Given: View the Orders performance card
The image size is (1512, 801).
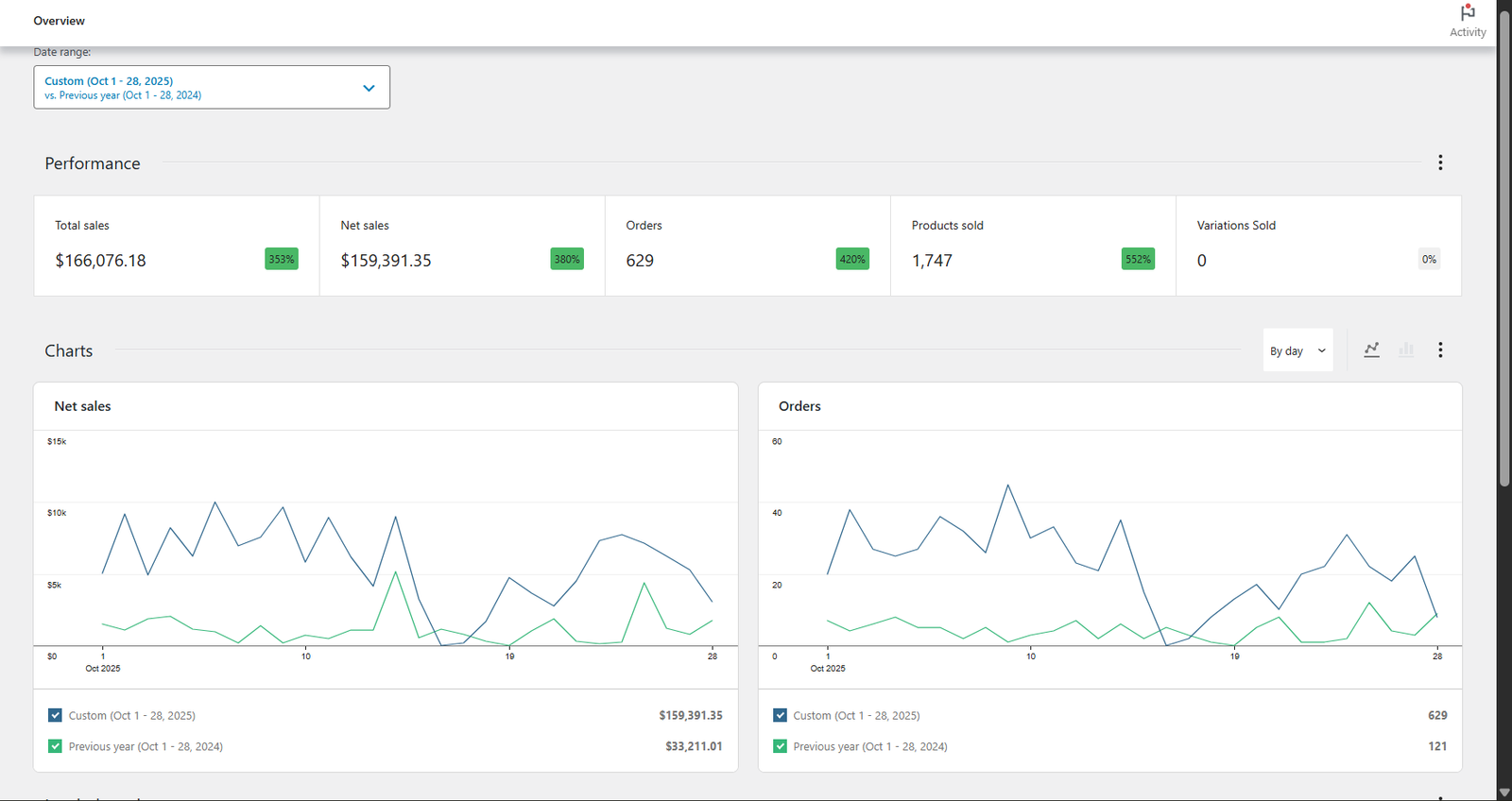Looking at the screenshot, I should pyautogui.click(x=747, y=246).
